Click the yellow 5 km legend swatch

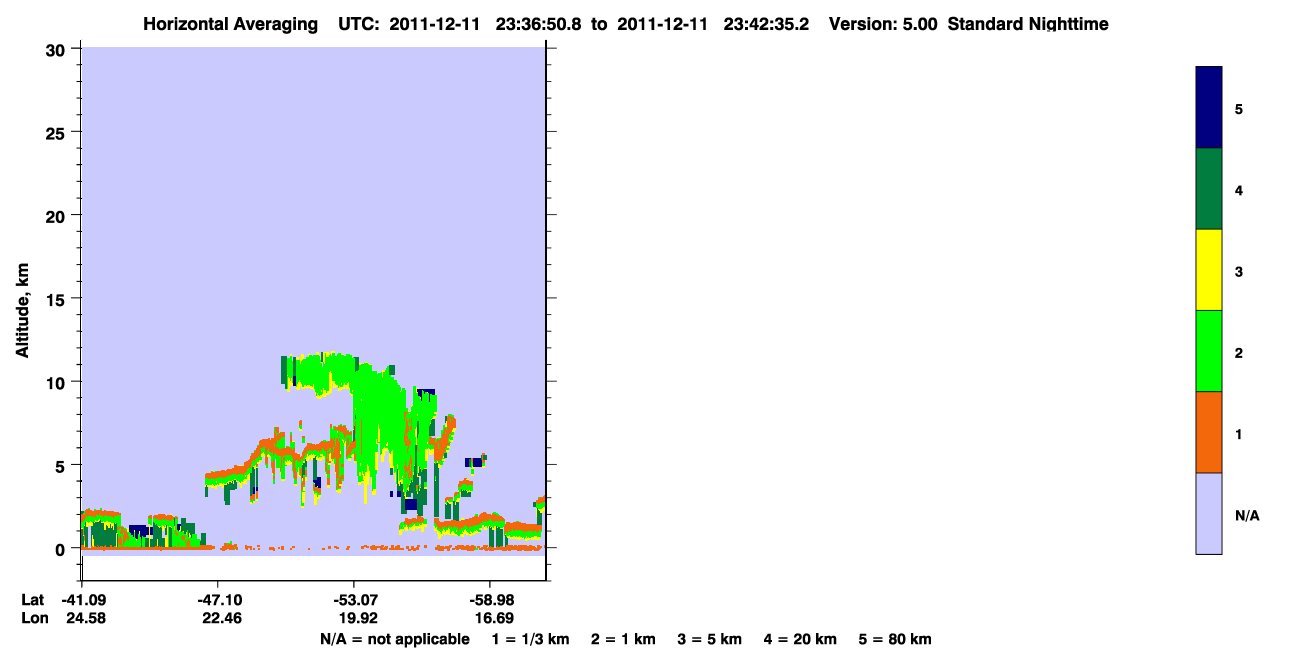tap(1209, 270)
